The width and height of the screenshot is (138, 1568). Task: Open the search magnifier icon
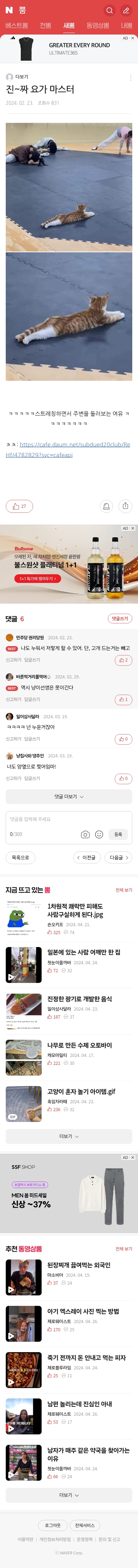pyautogui.click(x=109, y=10)
